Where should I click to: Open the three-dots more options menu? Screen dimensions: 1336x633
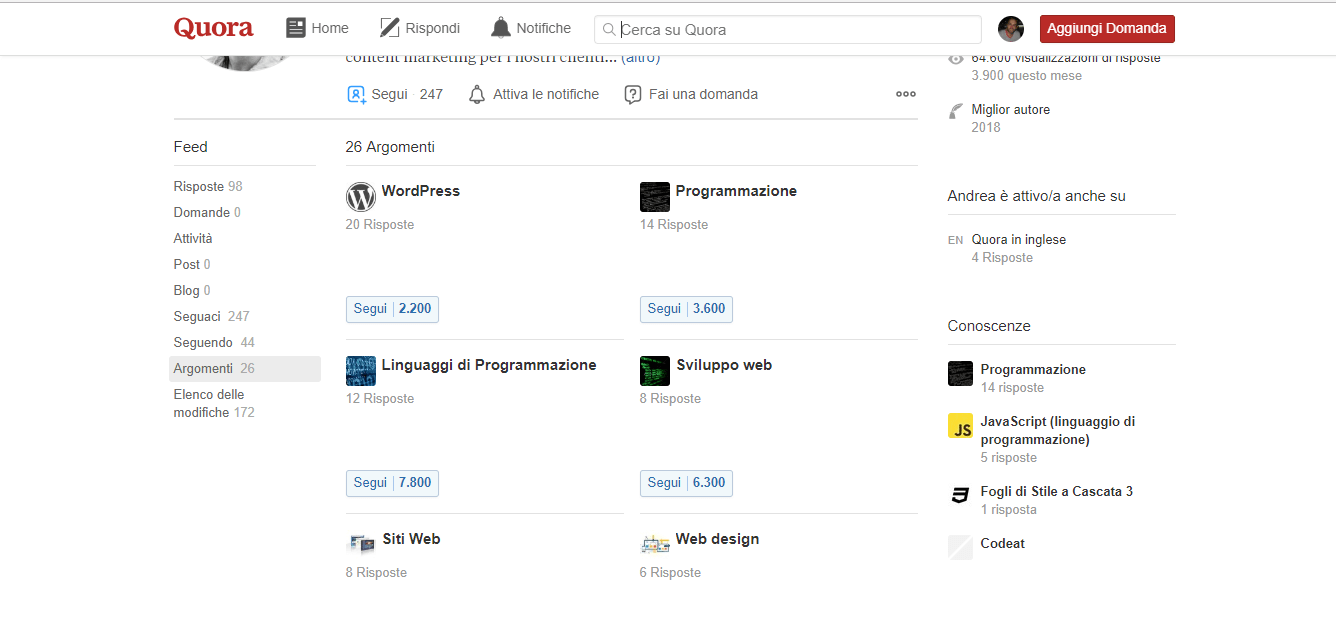[x=906, y=94]
